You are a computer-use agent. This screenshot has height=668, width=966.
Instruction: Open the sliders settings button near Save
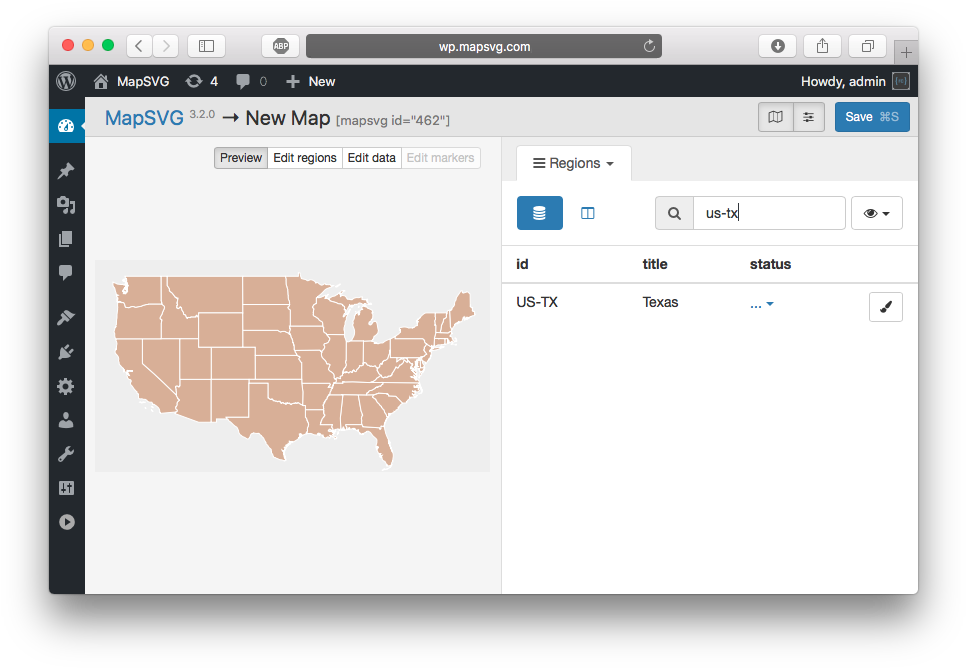[809, 117]
